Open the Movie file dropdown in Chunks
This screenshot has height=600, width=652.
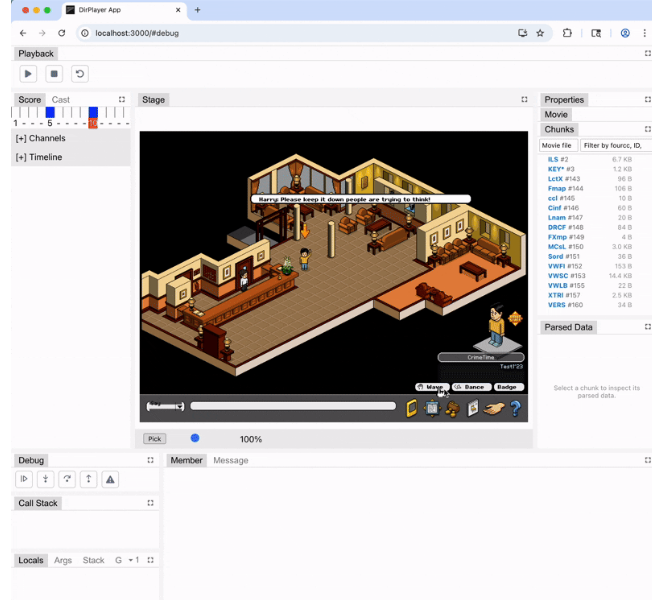pos(558,145)
